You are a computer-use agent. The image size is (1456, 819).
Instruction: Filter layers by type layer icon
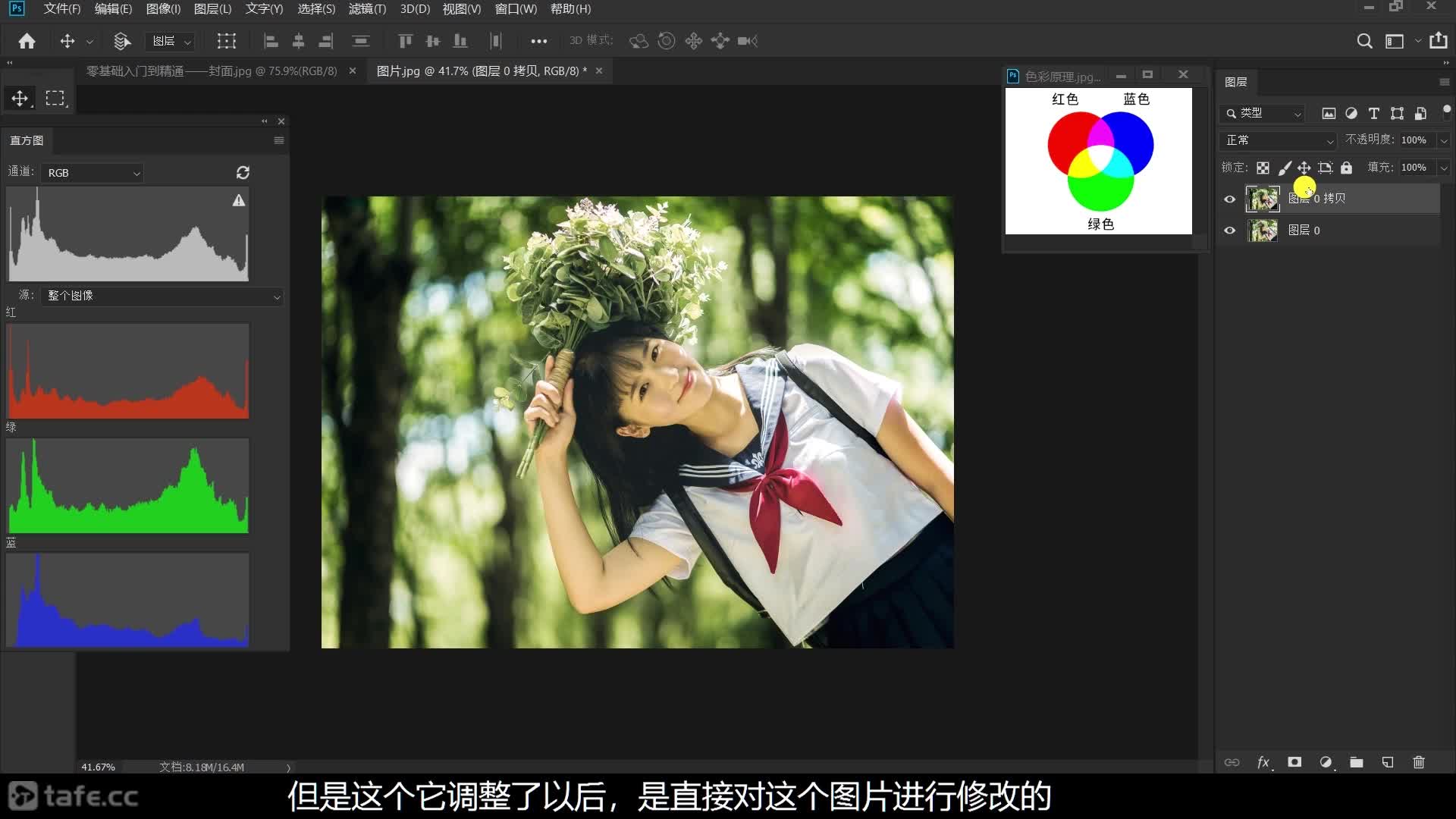[1373, 113]
